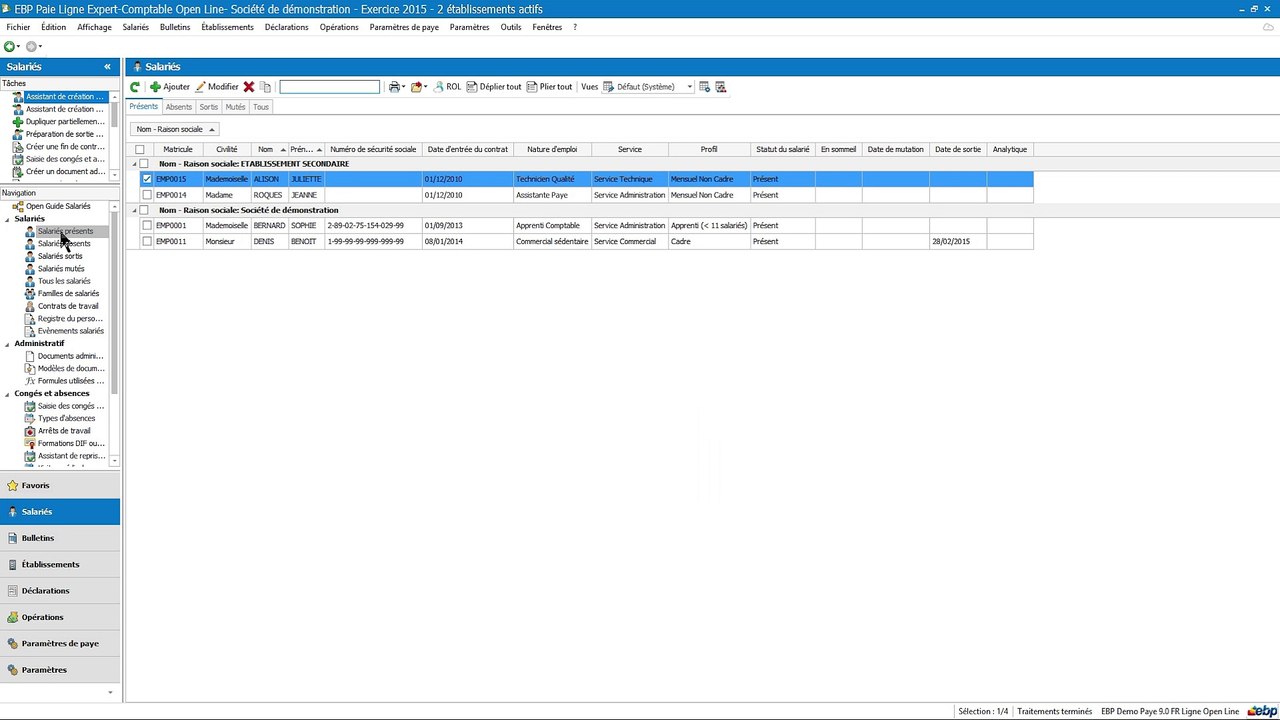Open the Bulletins panel in the sidebar
This screenshot has height=720, width=1280.
(x=60, y=538)
